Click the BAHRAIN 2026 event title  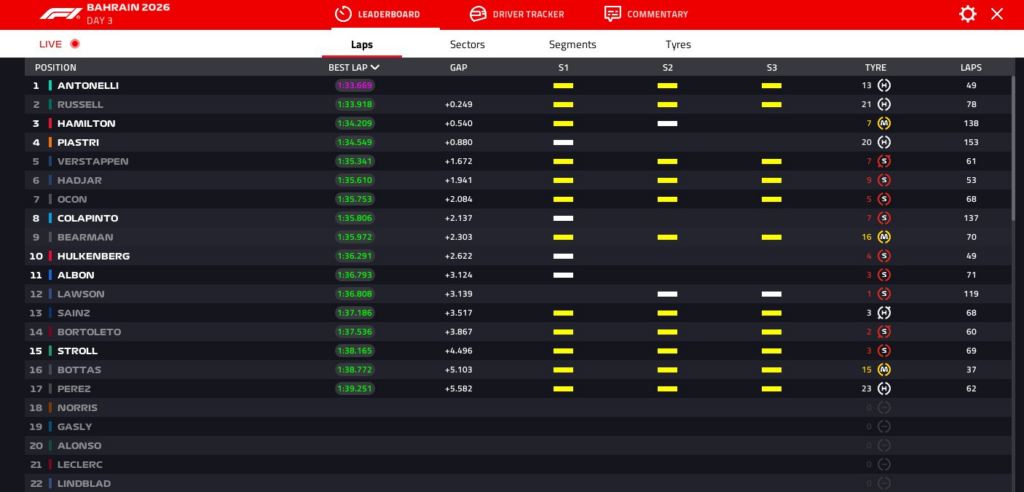(128, 8)
